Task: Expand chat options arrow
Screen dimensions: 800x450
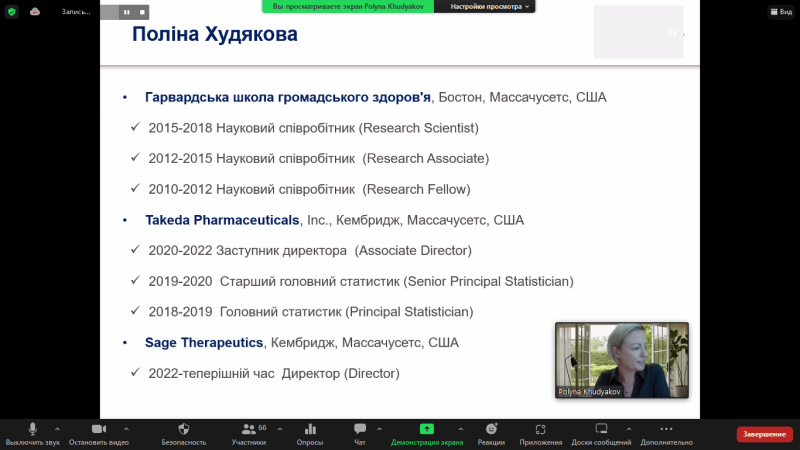Action: pyautogui.click(x=379, y=429)
